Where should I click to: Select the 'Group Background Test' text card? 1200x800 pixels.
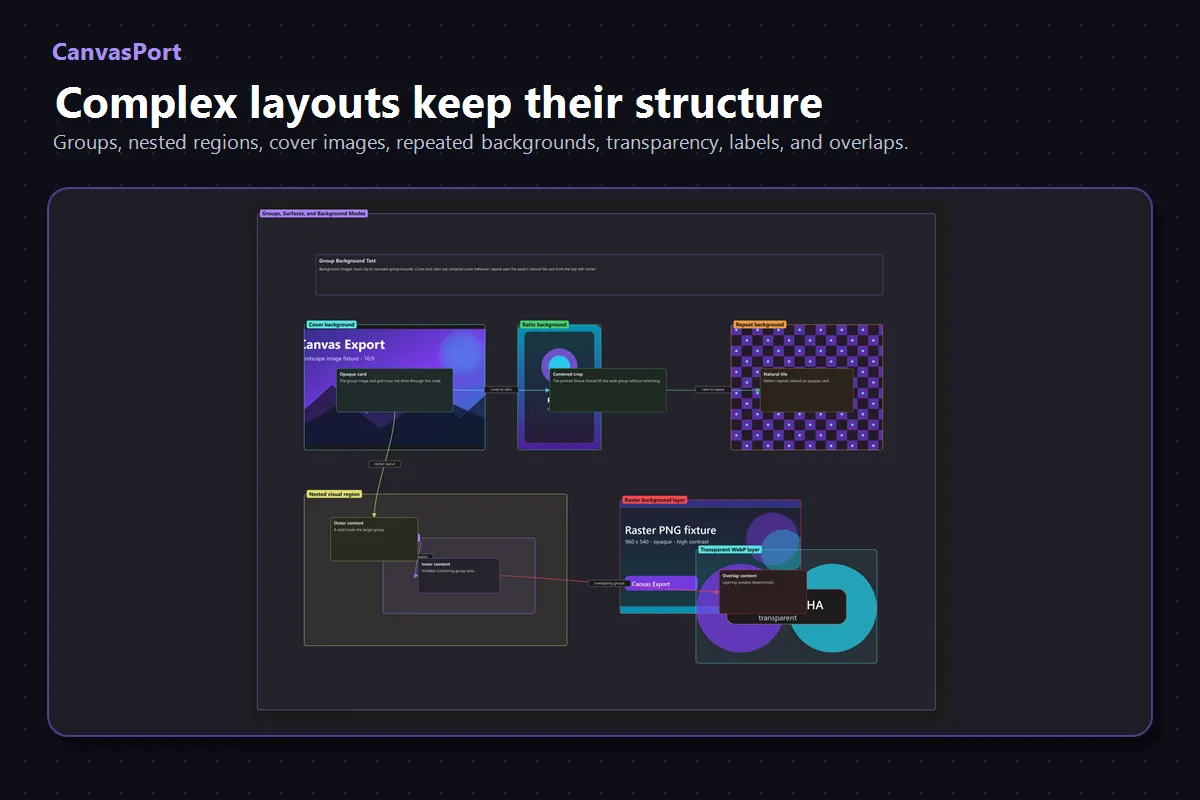point(599,274)
